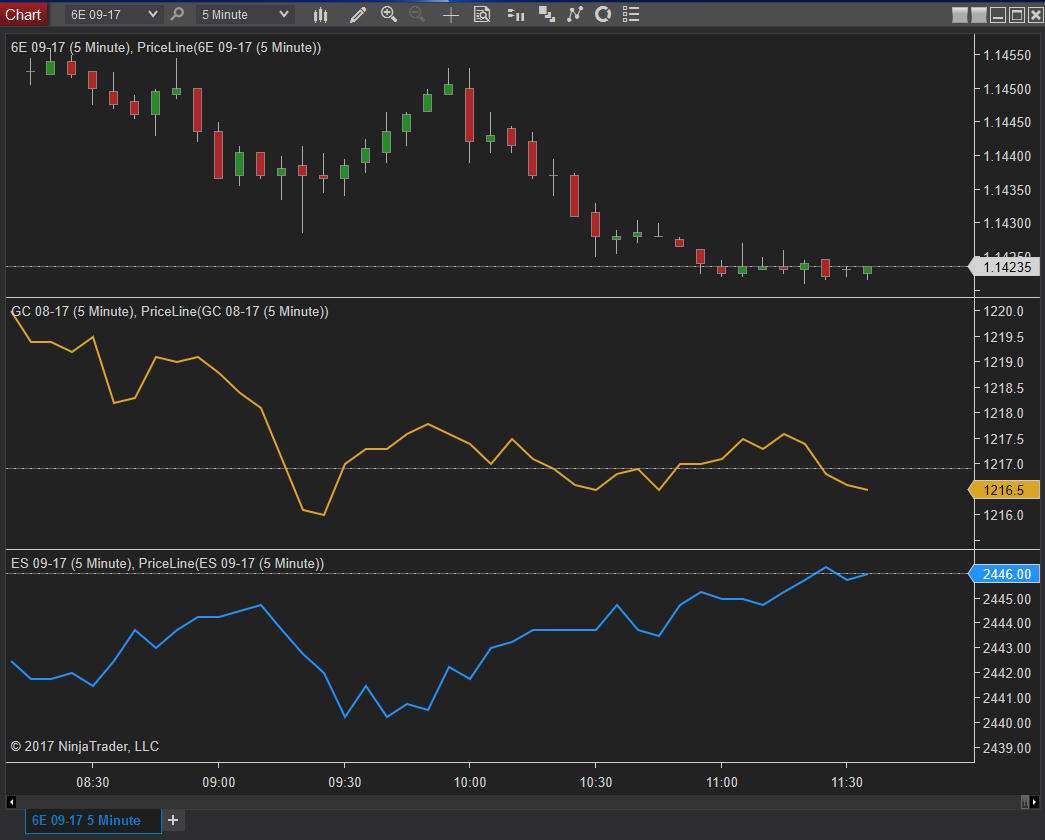Select the drawing tools pencil icon

point(358,14)
